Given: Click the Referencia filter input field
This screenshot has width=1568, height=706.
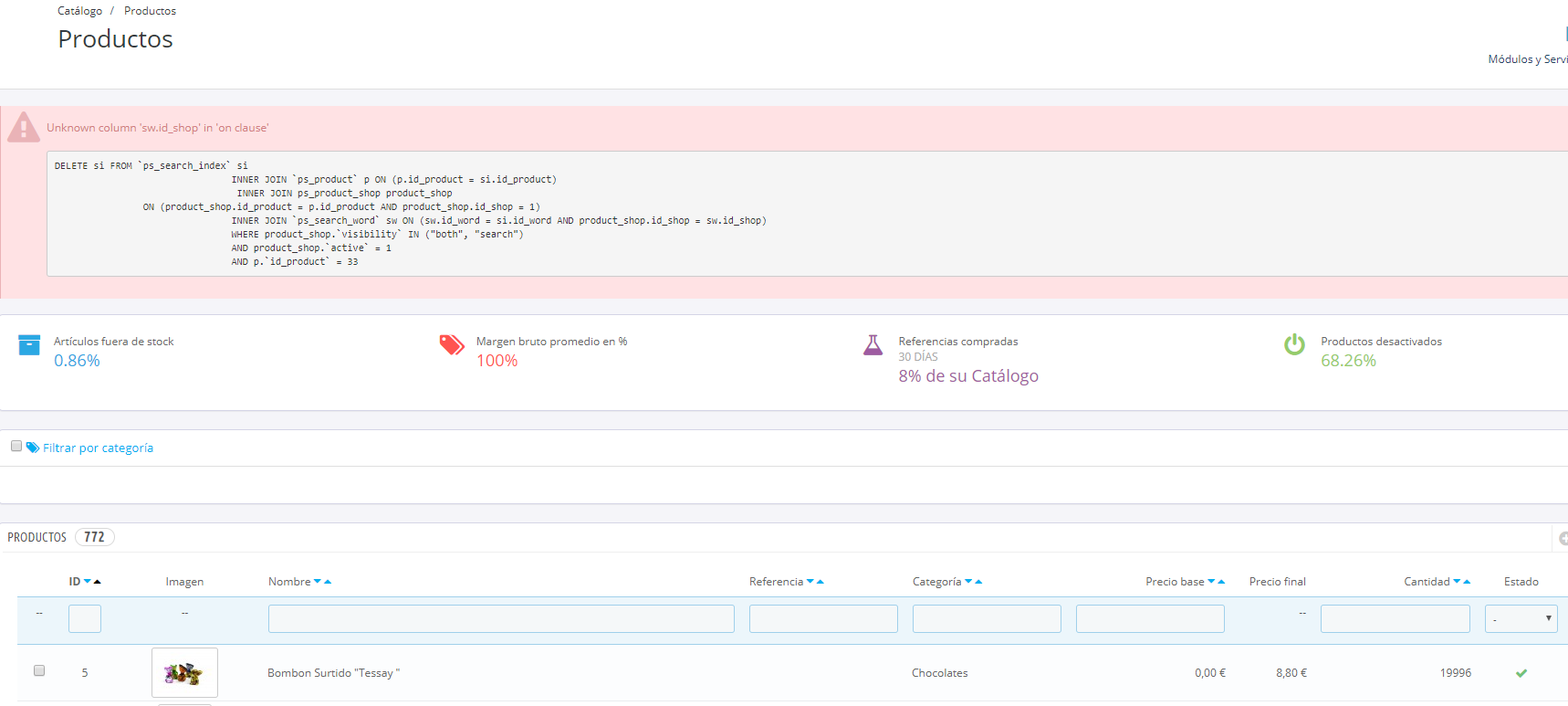Looking at the screenshot, I should [823, 618].
